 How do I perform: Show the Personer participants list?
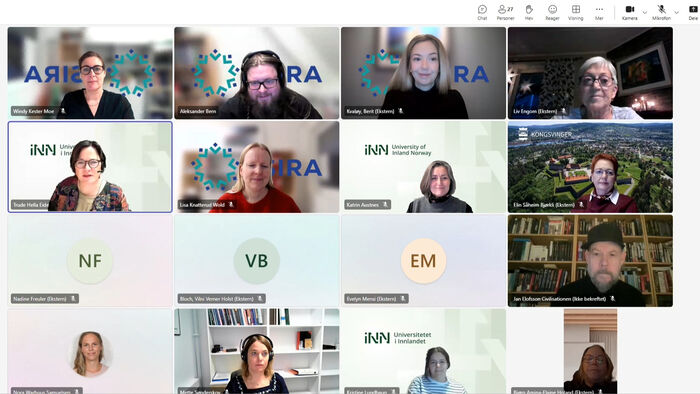(505, 12)
